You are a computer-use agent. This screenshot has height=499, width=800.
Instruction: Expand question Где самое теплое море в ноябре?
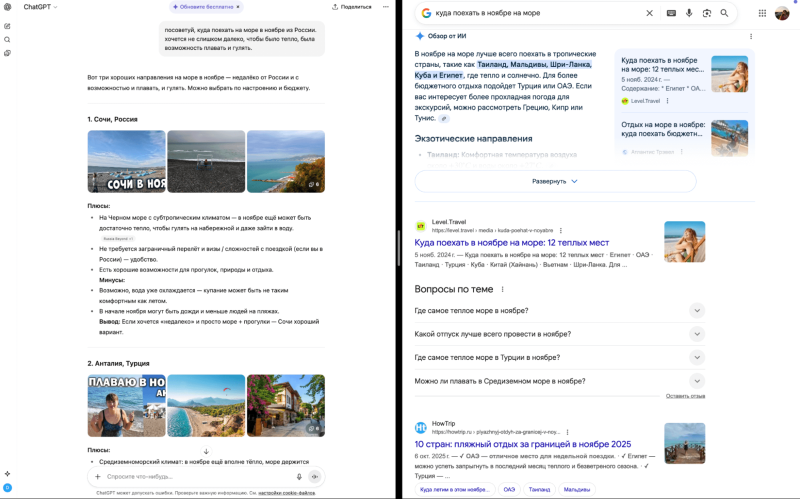coord(560,311)
